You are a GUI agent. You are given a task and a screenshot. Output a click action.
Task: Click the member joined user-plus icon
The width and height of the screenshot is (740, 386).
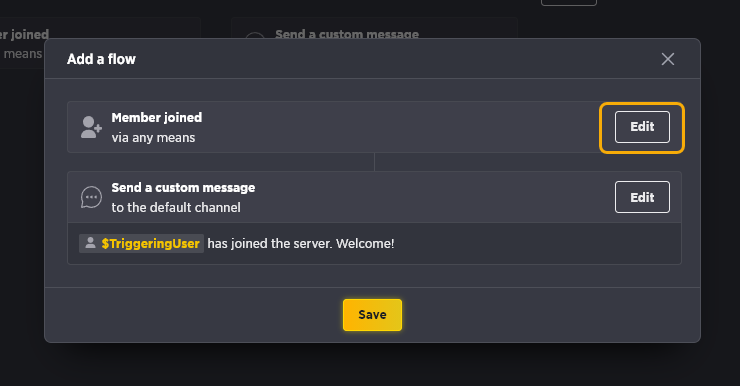point(91,127)
